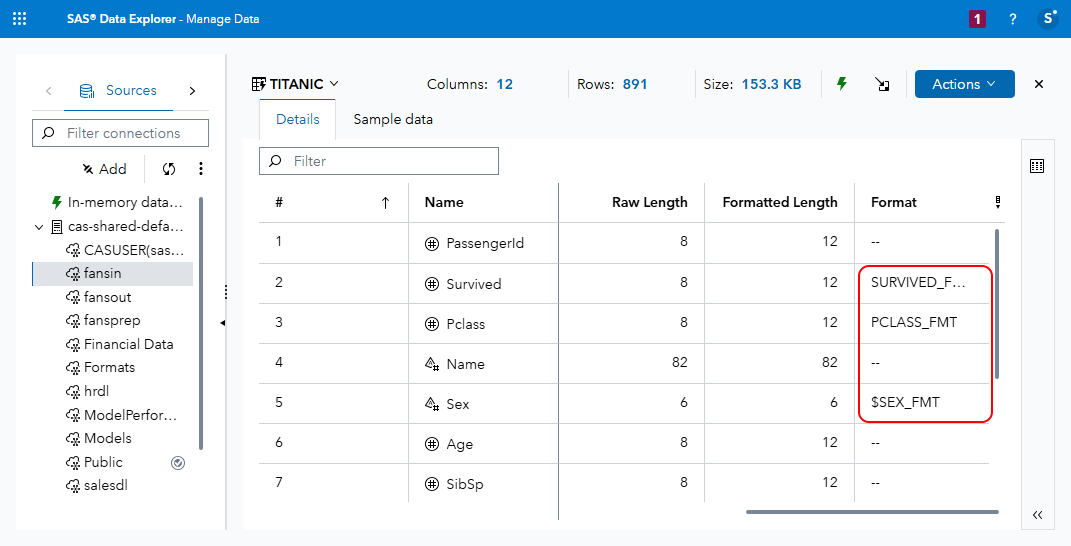Open the Format column options icon
The width and height of the screenshot is (1071, 546).
click(x=998, y=202)
